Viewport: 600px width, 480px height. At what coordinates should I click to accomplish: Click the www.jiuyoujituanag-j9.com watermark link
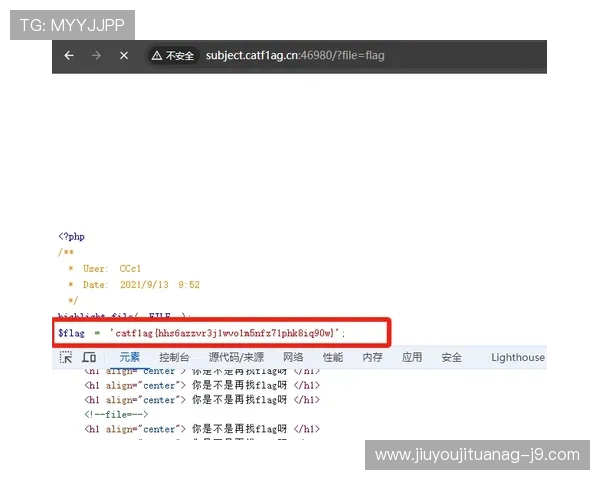[477, 455]
